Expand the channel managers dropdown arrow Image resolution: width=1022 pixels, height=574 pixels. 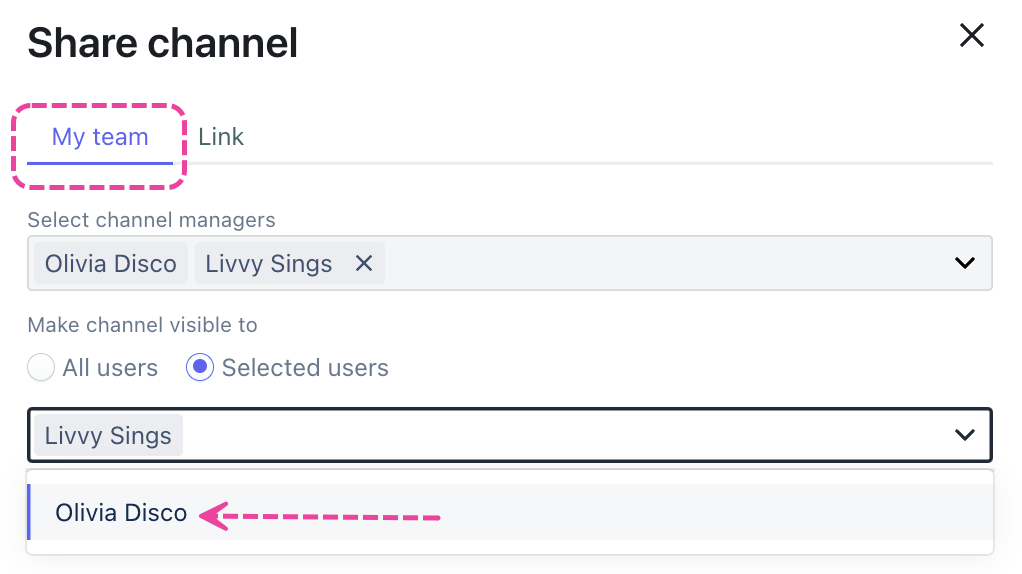tap(964, 263)
